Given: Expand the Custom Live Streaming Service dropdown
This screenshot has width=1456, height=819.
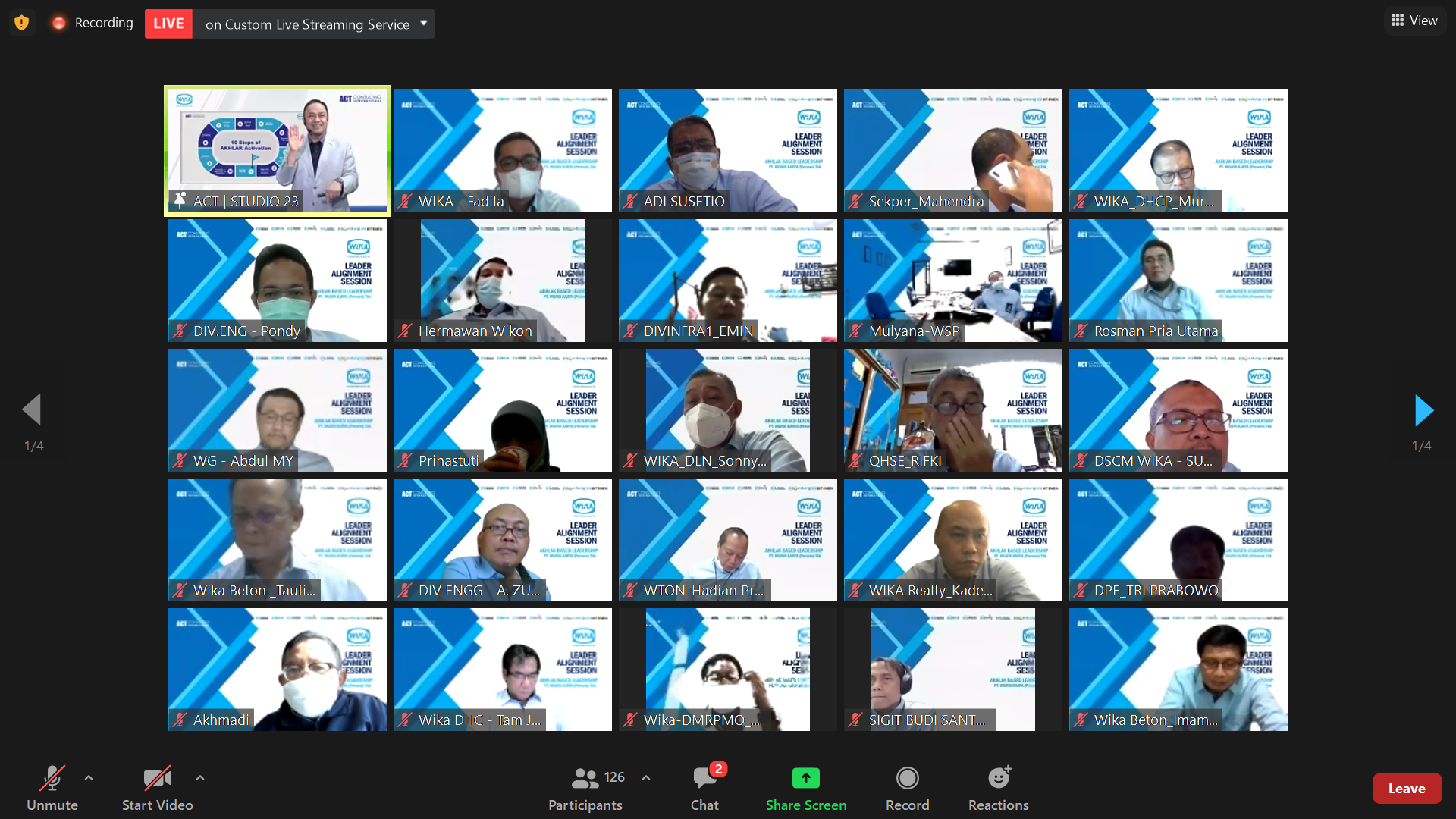Looking at the screenshot, I should pos(424,24).
